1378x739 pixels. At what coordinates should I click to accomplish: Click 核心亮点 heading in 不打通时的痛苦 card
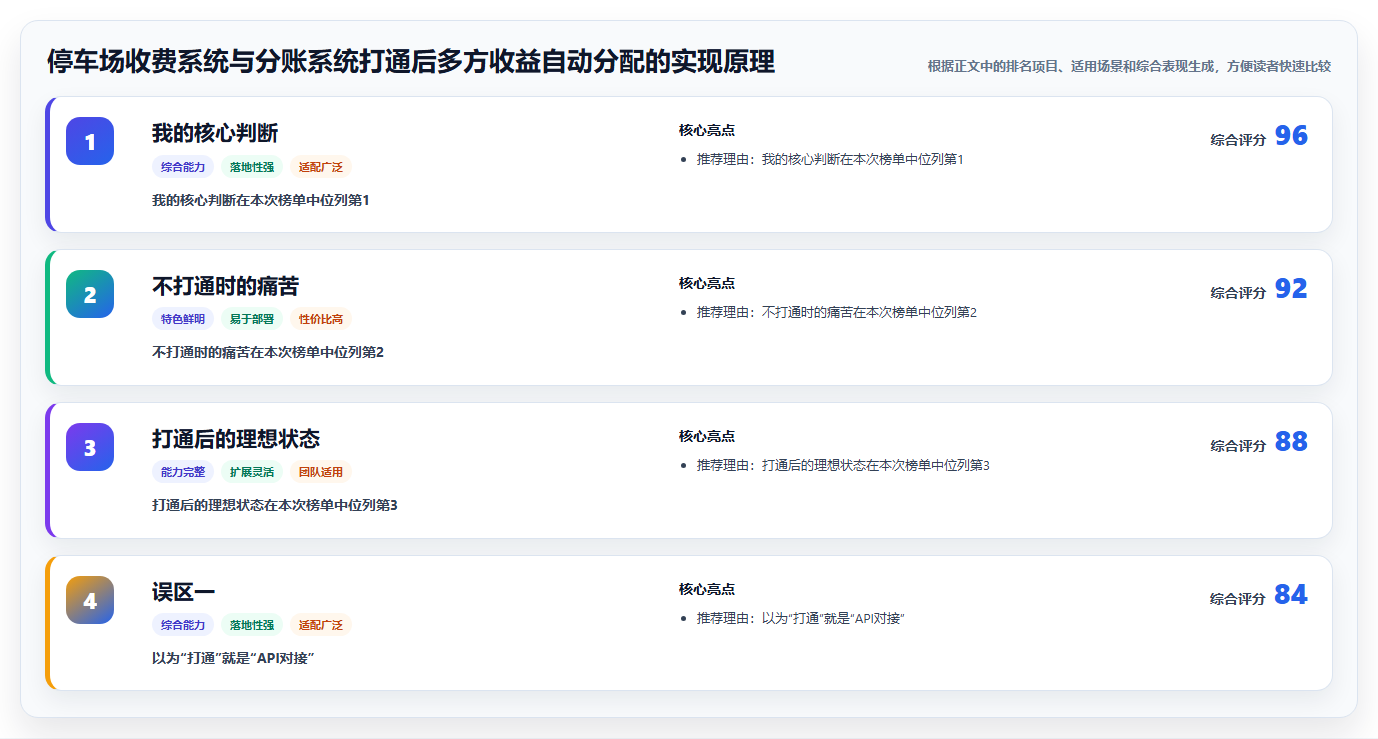pyautogui.click(x=707, y=284)
